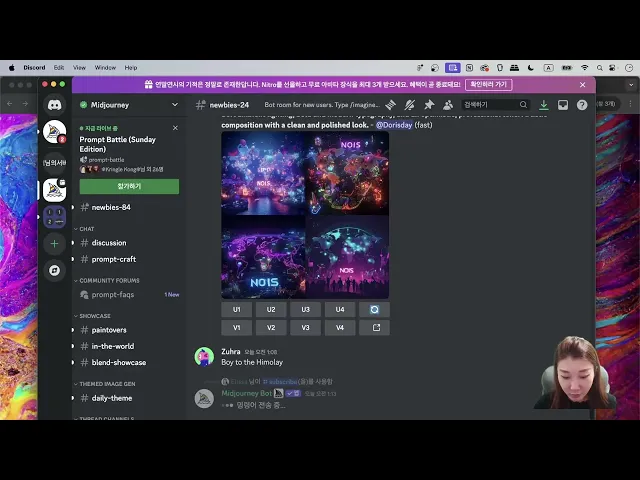Open the daily-theme channel

click(x=127, y=398)
